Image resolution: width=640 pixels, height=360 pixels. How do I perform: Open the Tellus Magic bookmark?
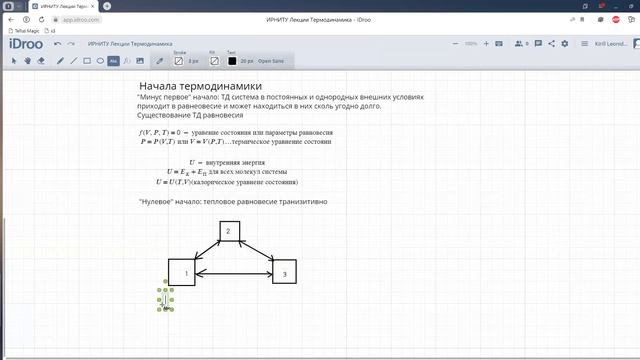click(24, 31)
